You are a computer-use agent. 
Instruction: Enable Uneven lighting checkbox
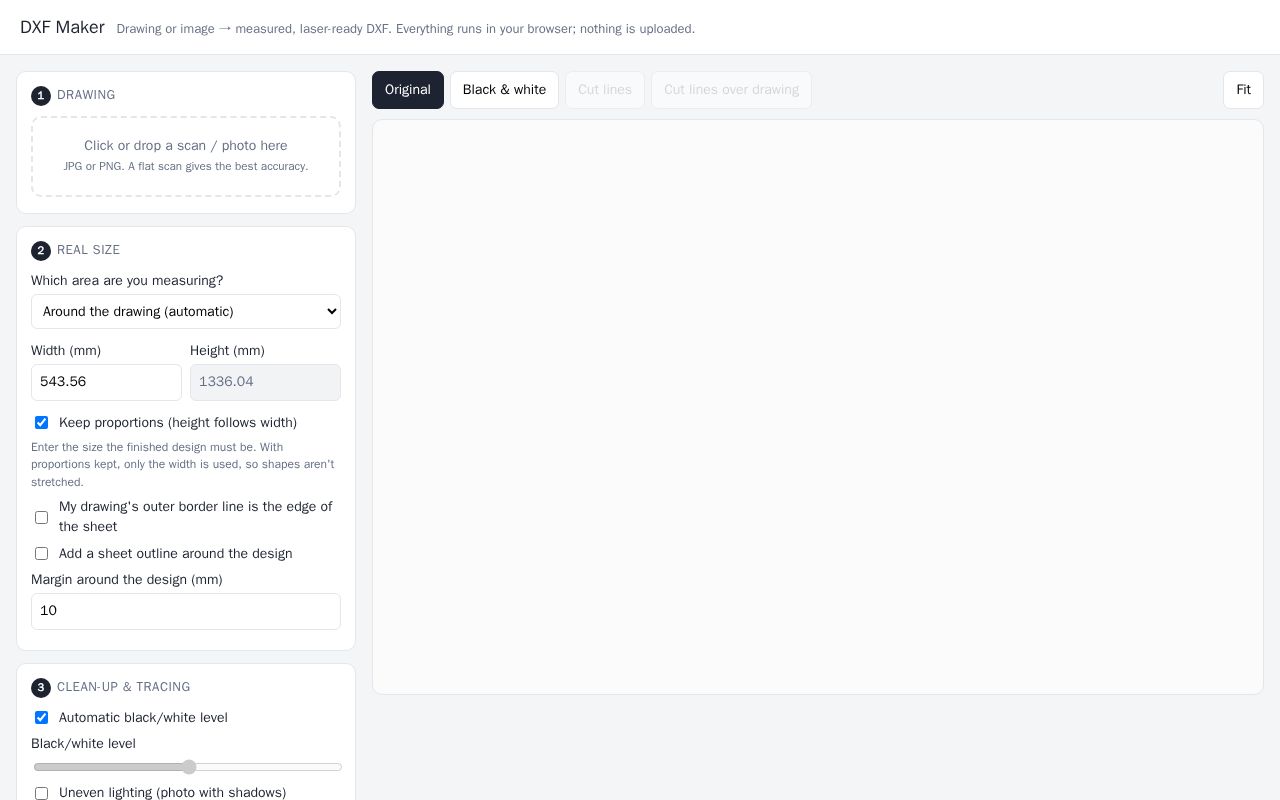click(x=41, y=793)
